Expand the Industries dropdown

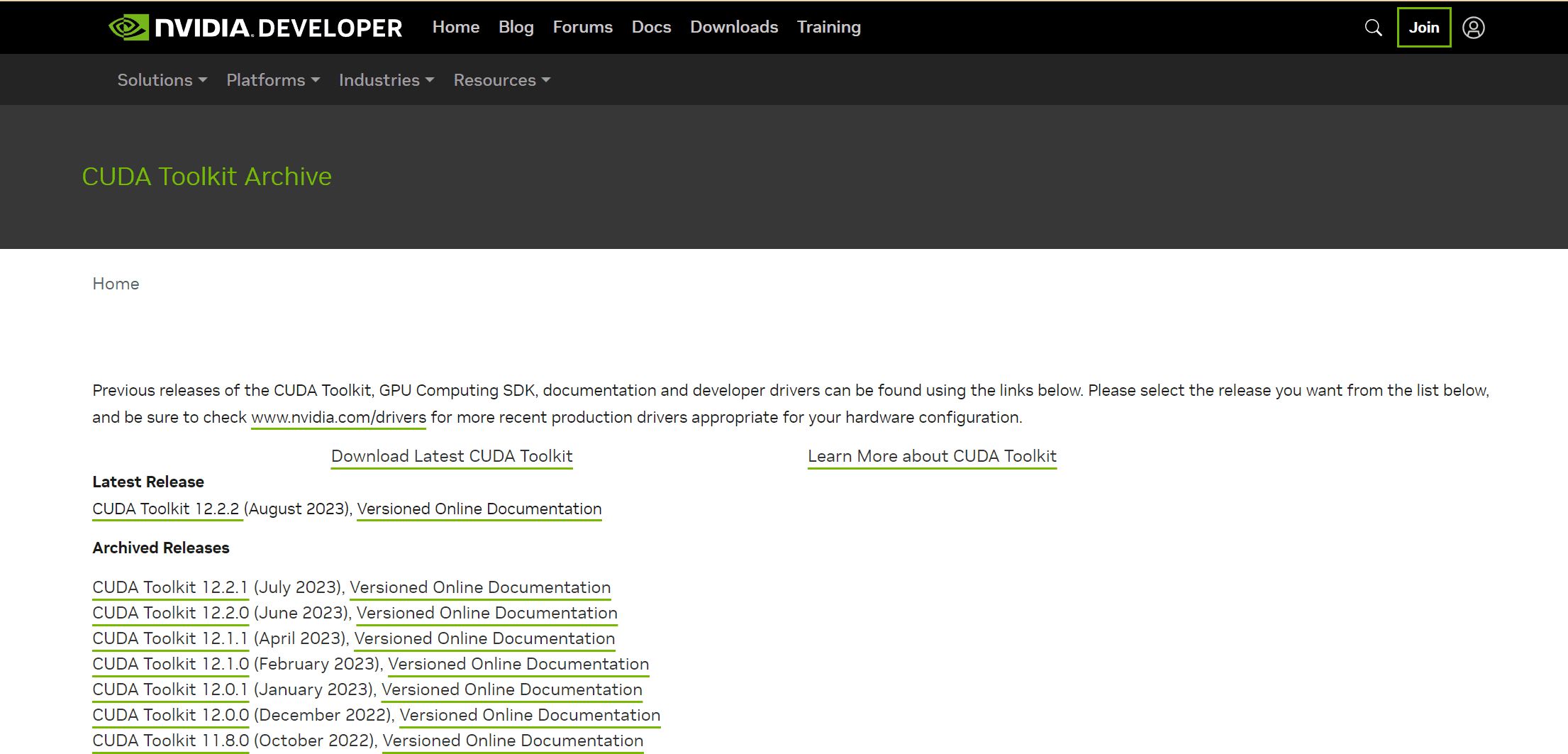(386, 80)
